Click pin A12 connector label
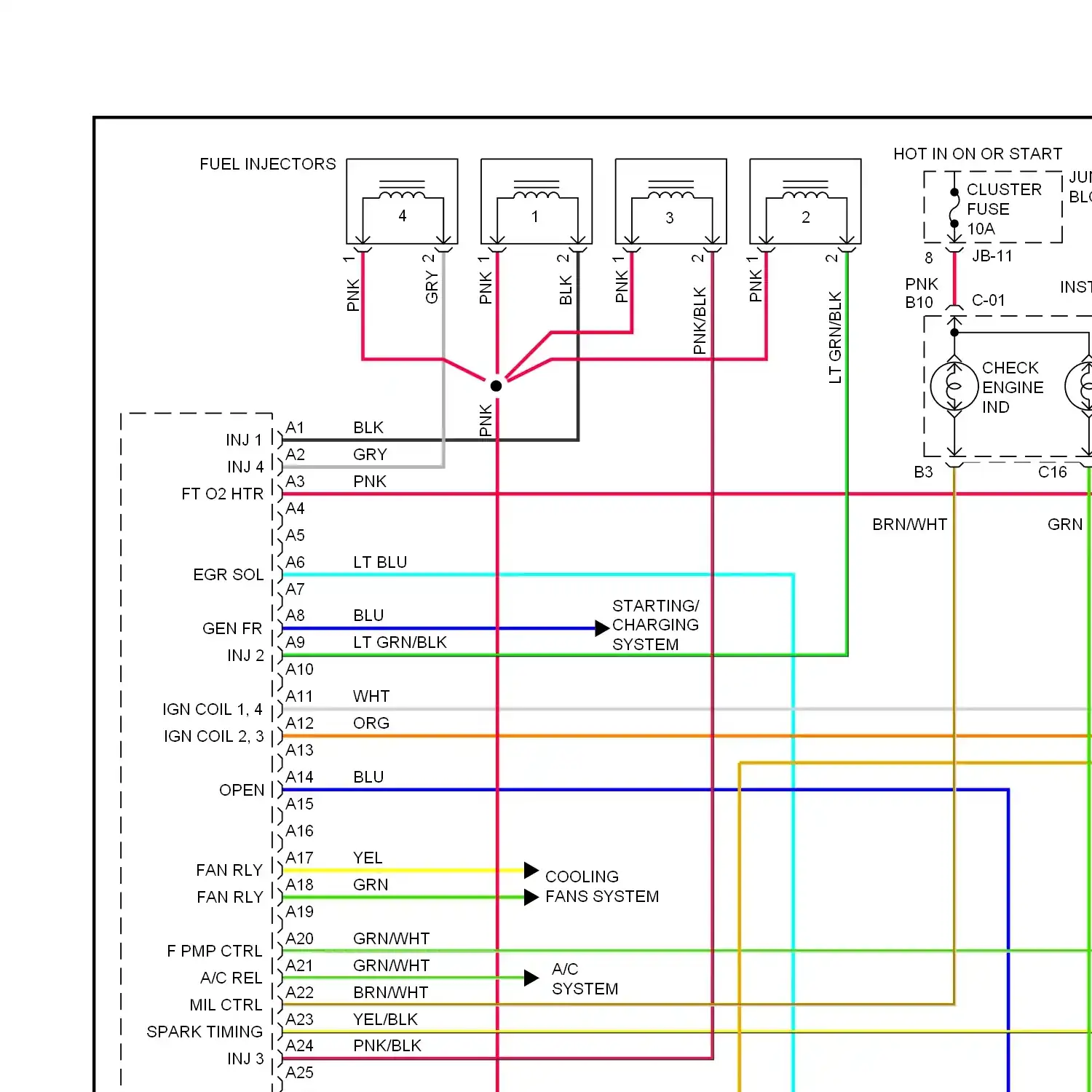1092x1092 pixels. pyautogui.click(x=299, y=723)
